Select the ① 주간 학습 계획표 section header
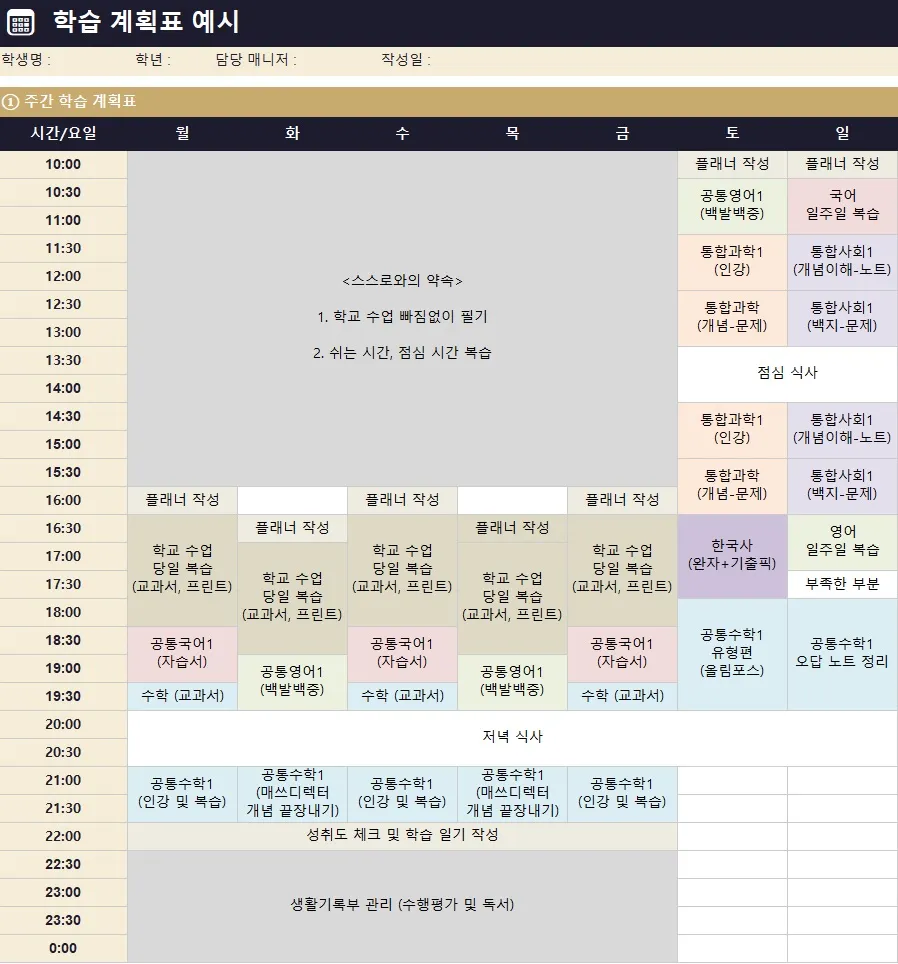 449,101
